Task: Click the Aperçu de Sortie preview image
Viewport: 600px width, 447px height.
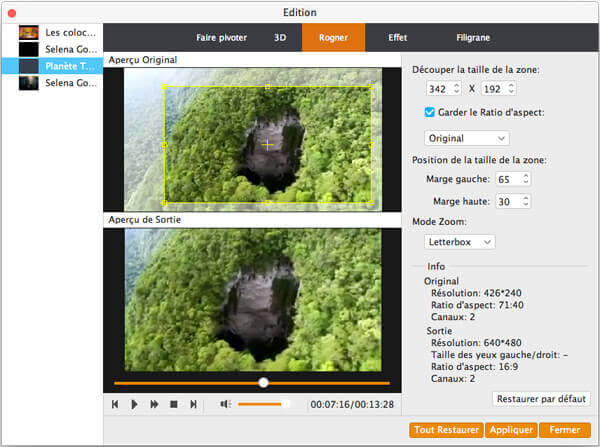Action: pyautogui.click(x=253, y=300)
